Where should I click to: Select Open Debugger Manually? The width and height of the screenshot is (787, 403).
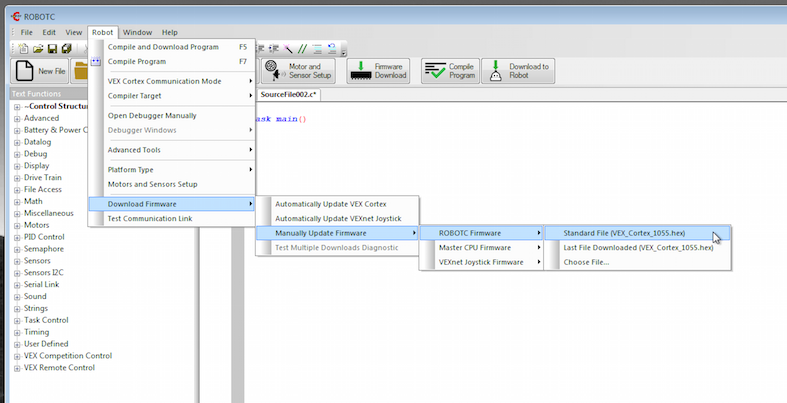click(172, 115)
